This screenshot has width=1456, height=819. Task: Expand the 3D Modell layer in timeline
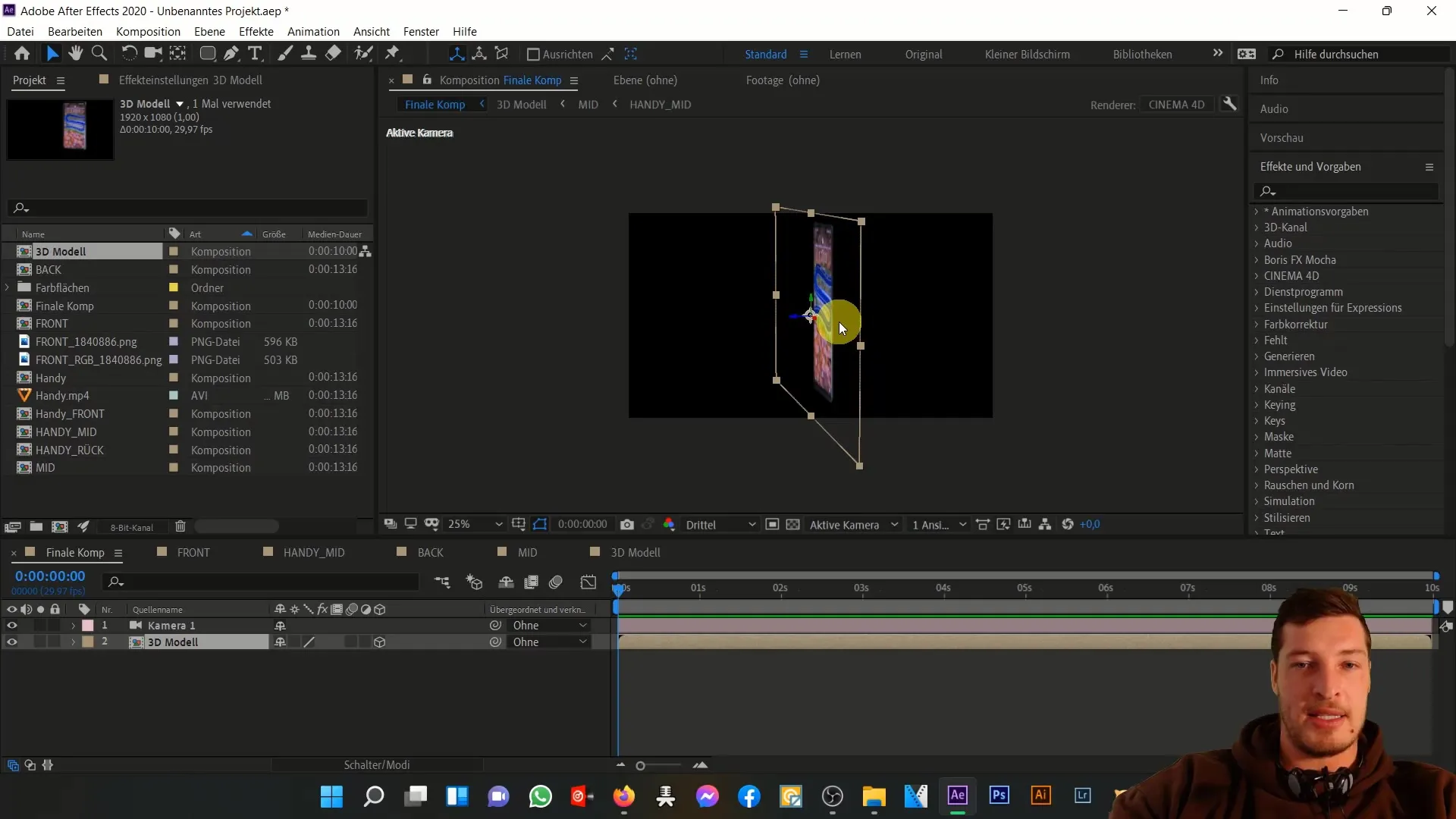coord(73,642)
